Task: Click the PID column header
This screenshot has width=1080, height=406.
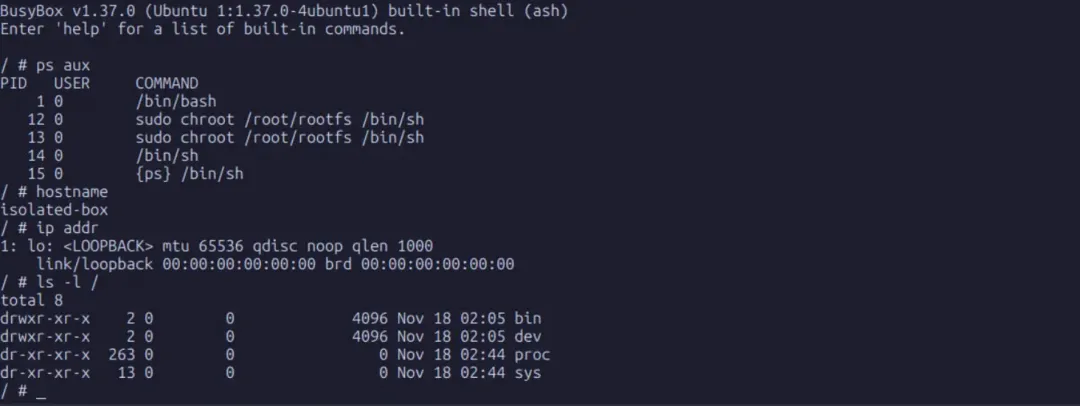Action: [14, 83]
